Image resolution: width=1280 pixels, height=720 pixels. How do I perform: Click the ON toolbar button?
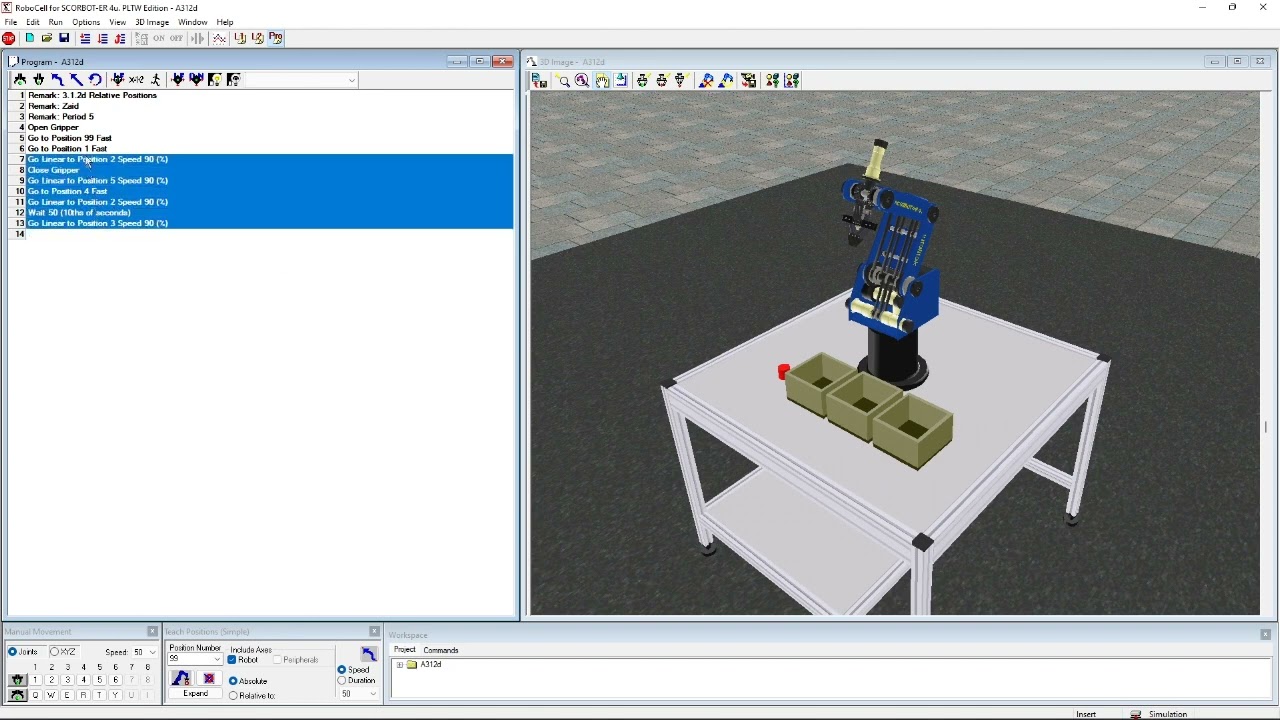pyautogui.click(x=159, y=38)
